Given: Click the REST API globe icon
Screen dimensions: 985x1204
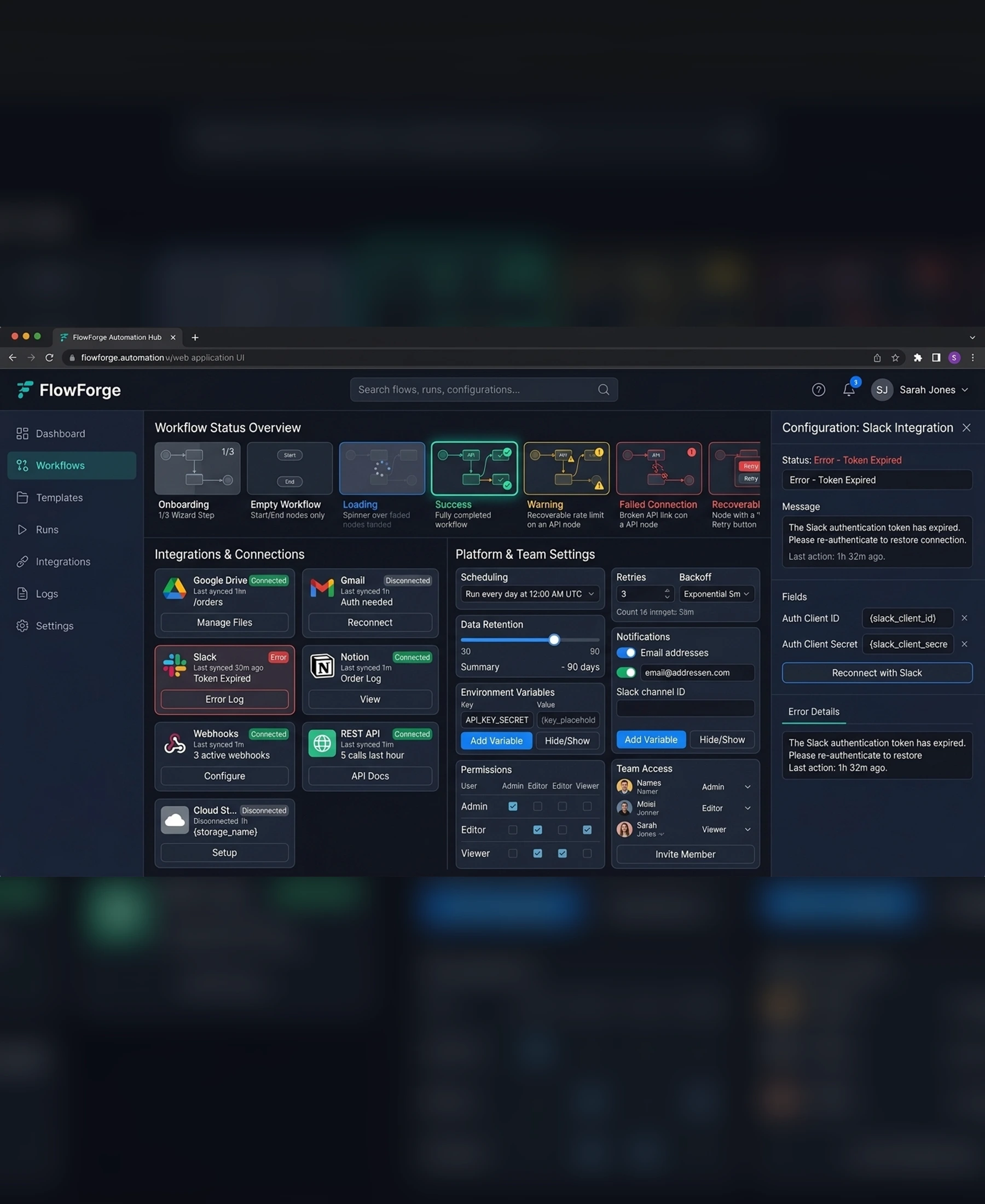Looking at the screenshot, I should pos(322,743).
